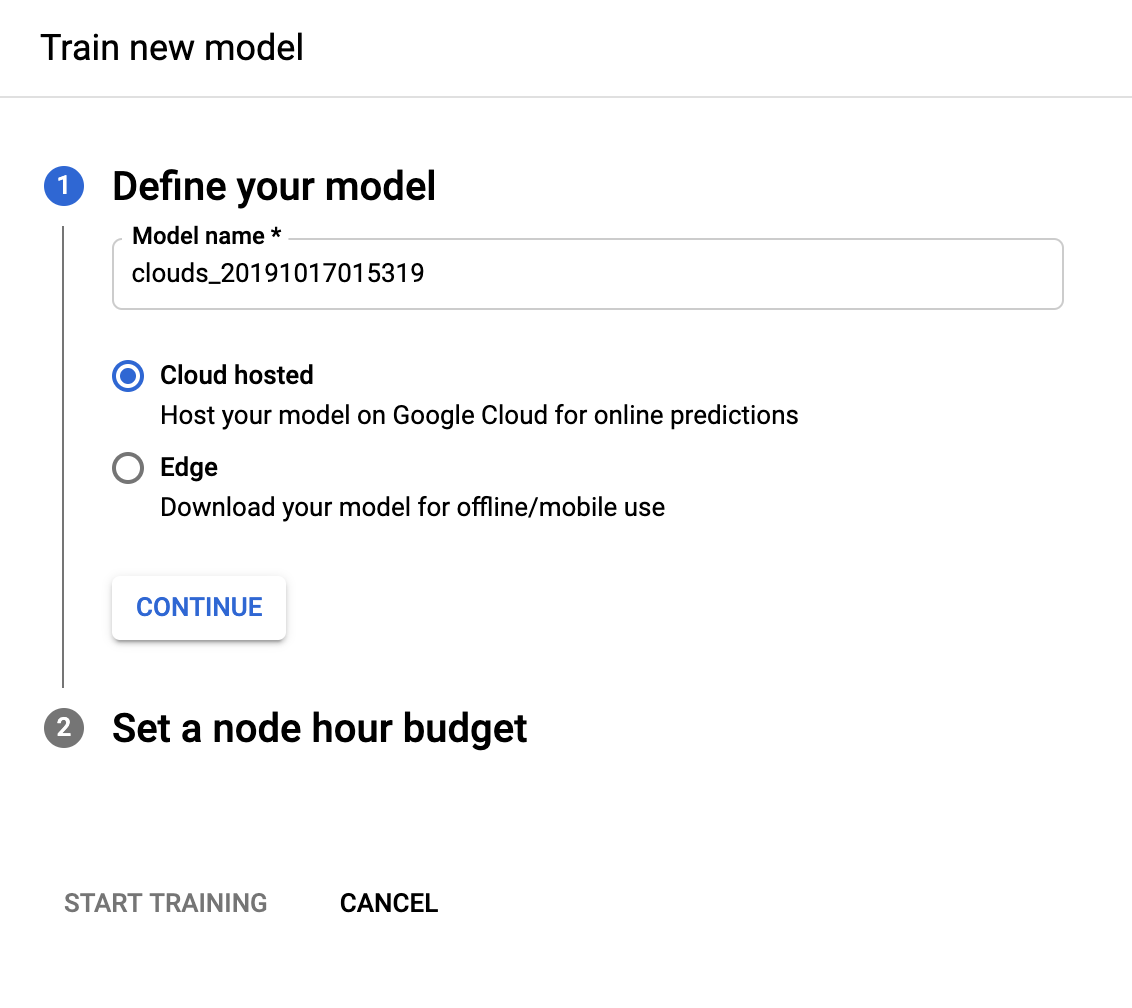Click the 'Download your model for offline/mobile use' text
Image resolution: width=1132 pixels, height=1008 pixels.
click(412, 507)
